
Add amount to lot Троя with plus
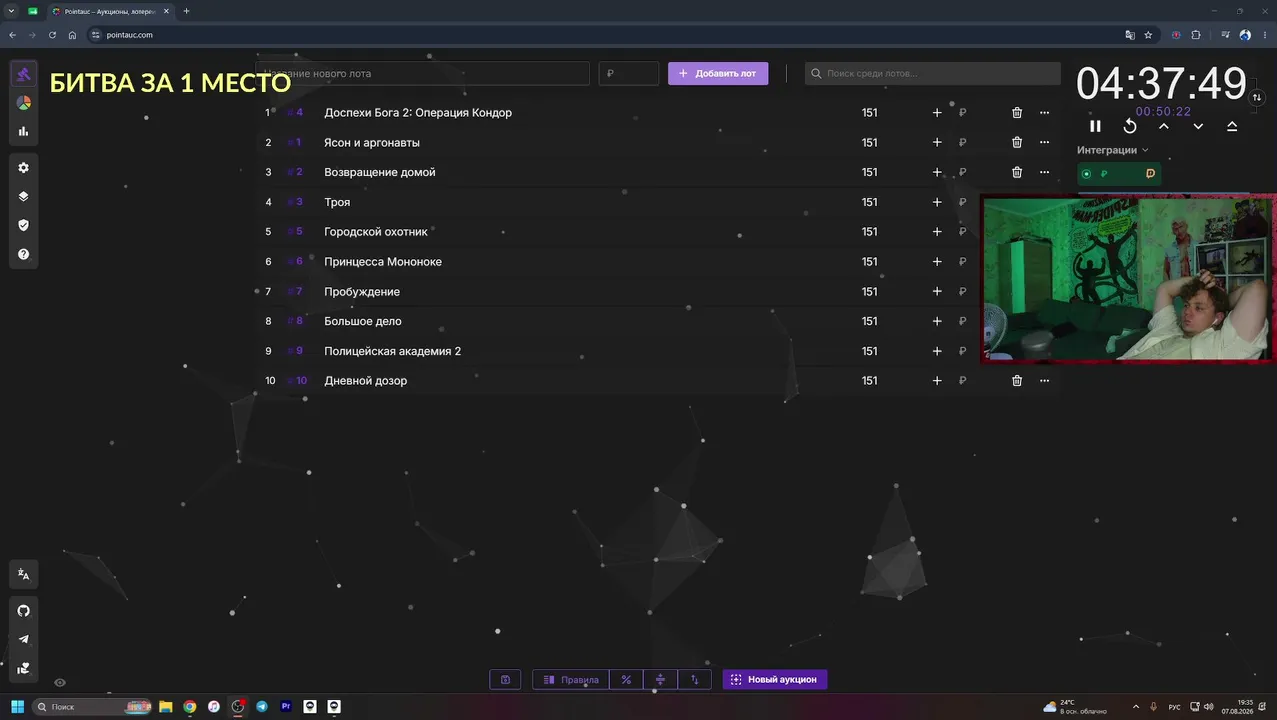[937, 202]
